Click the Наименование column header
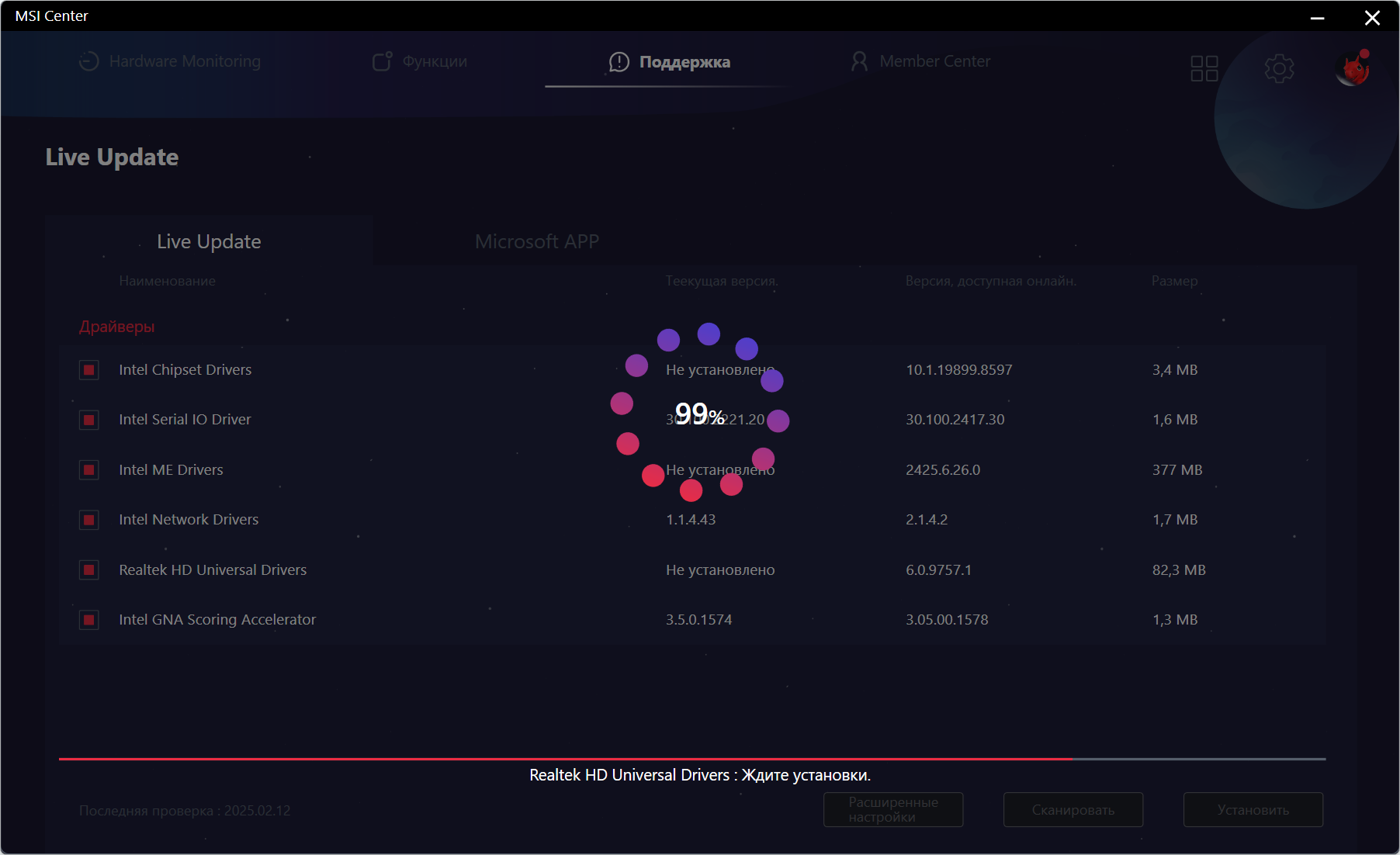 click(x=168, y=281)
